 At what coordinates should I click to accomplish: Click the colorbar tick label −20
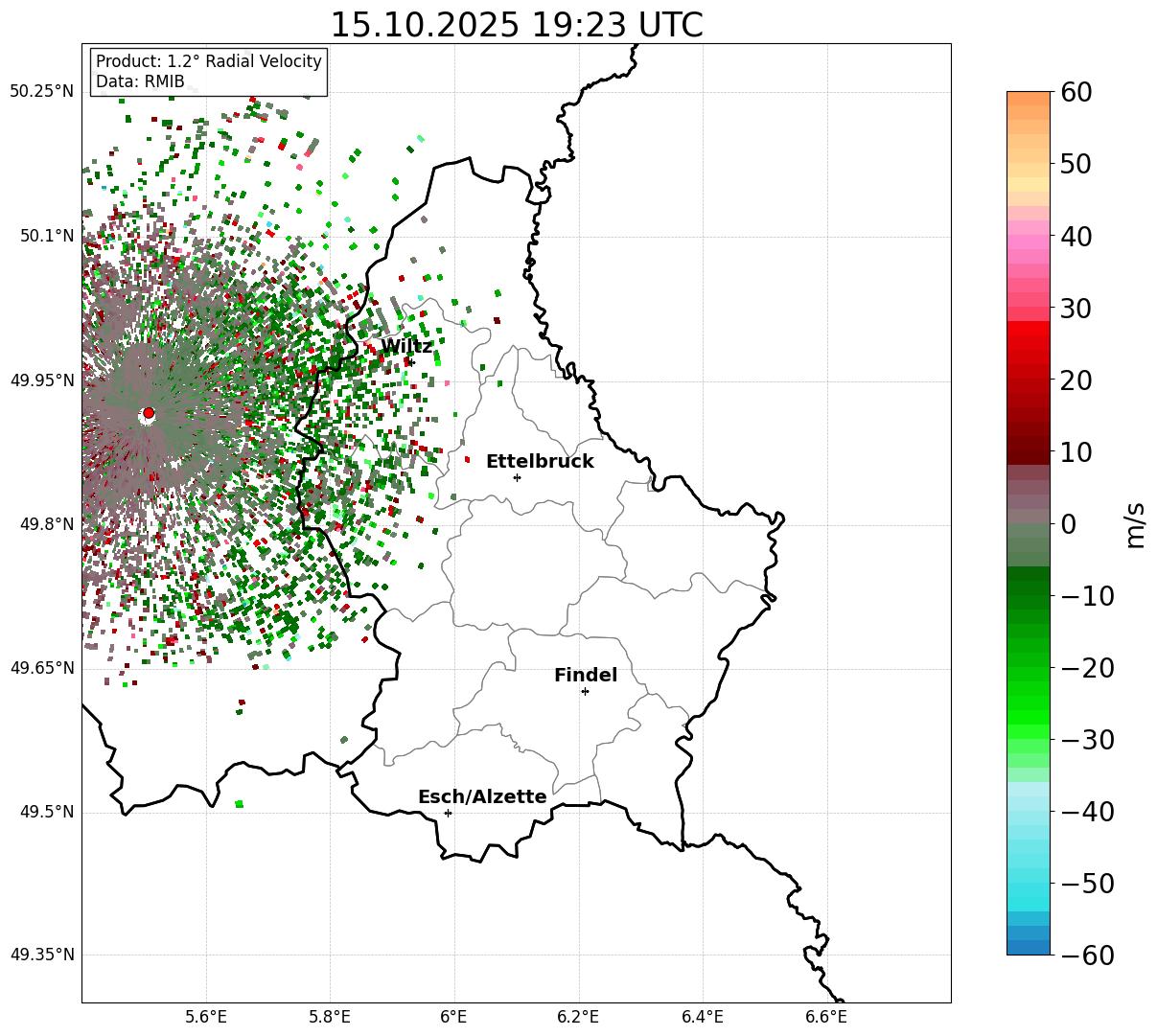[1087, 668]
